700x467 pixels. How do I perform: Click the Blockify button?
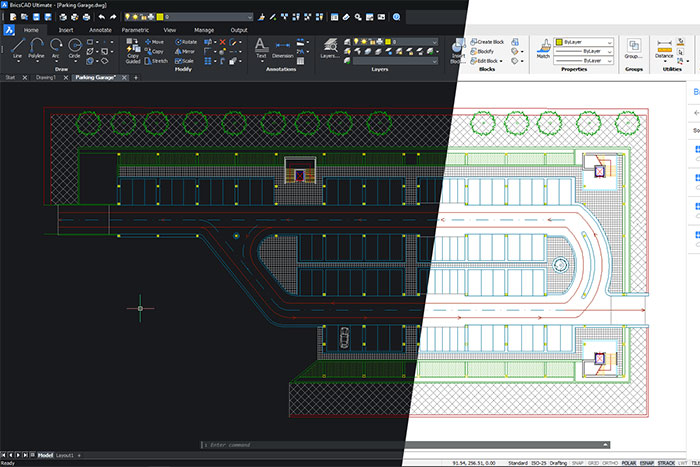(482, 51)
